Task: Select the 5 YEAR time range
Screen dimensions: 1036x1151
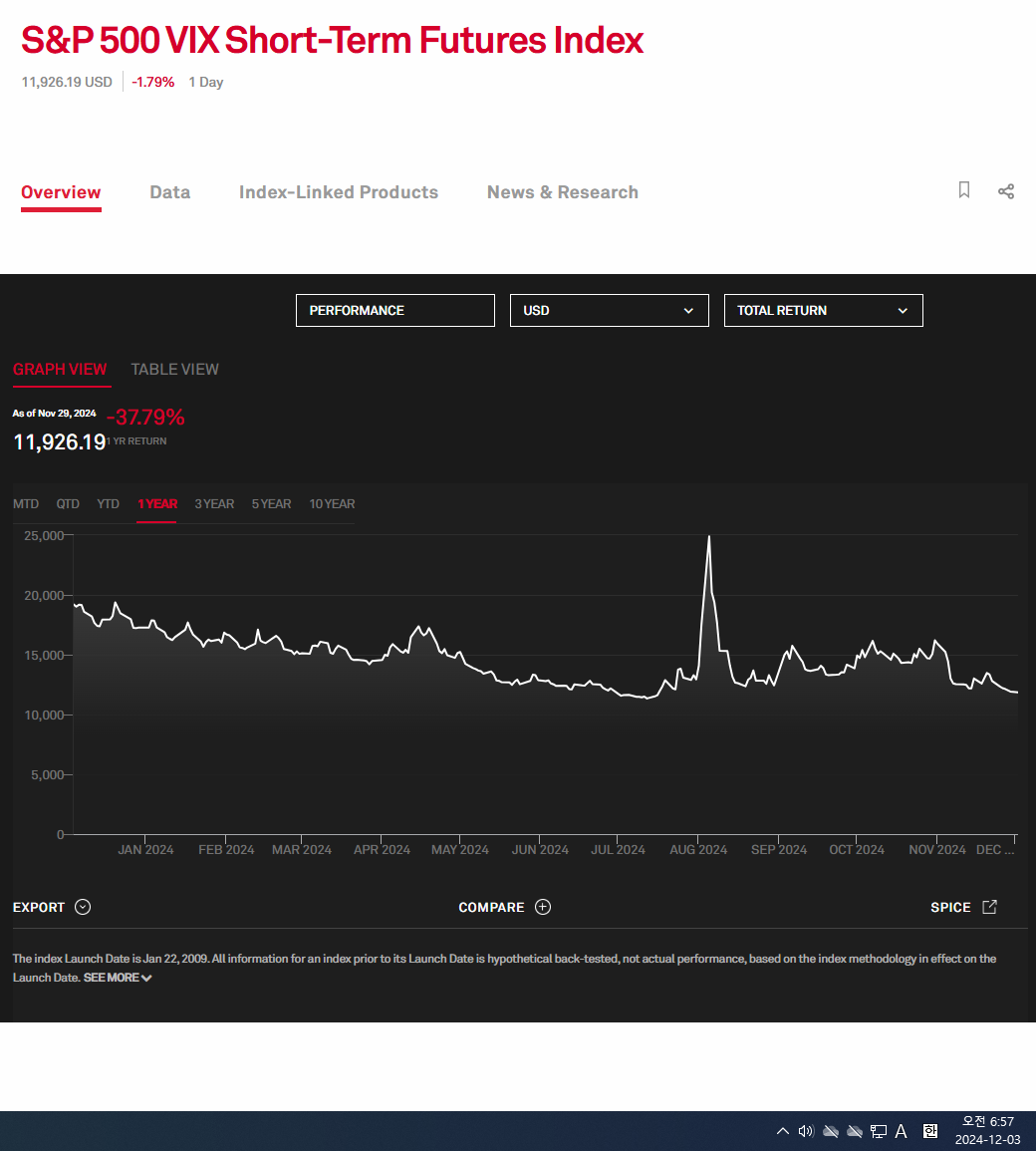Action: [272, 503]
